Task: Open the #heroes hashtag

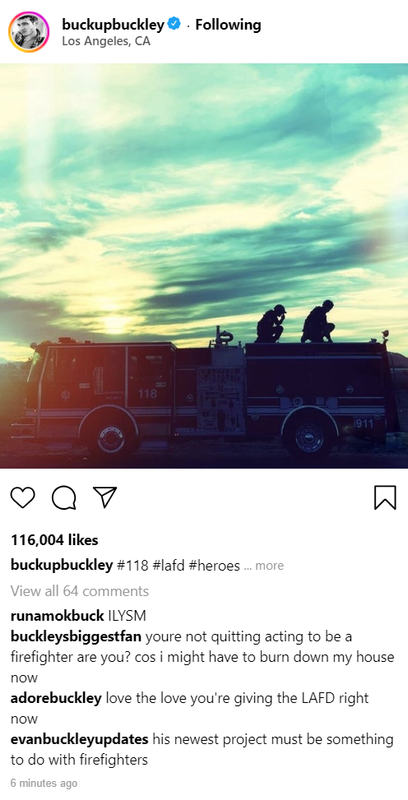Action: 214,565
